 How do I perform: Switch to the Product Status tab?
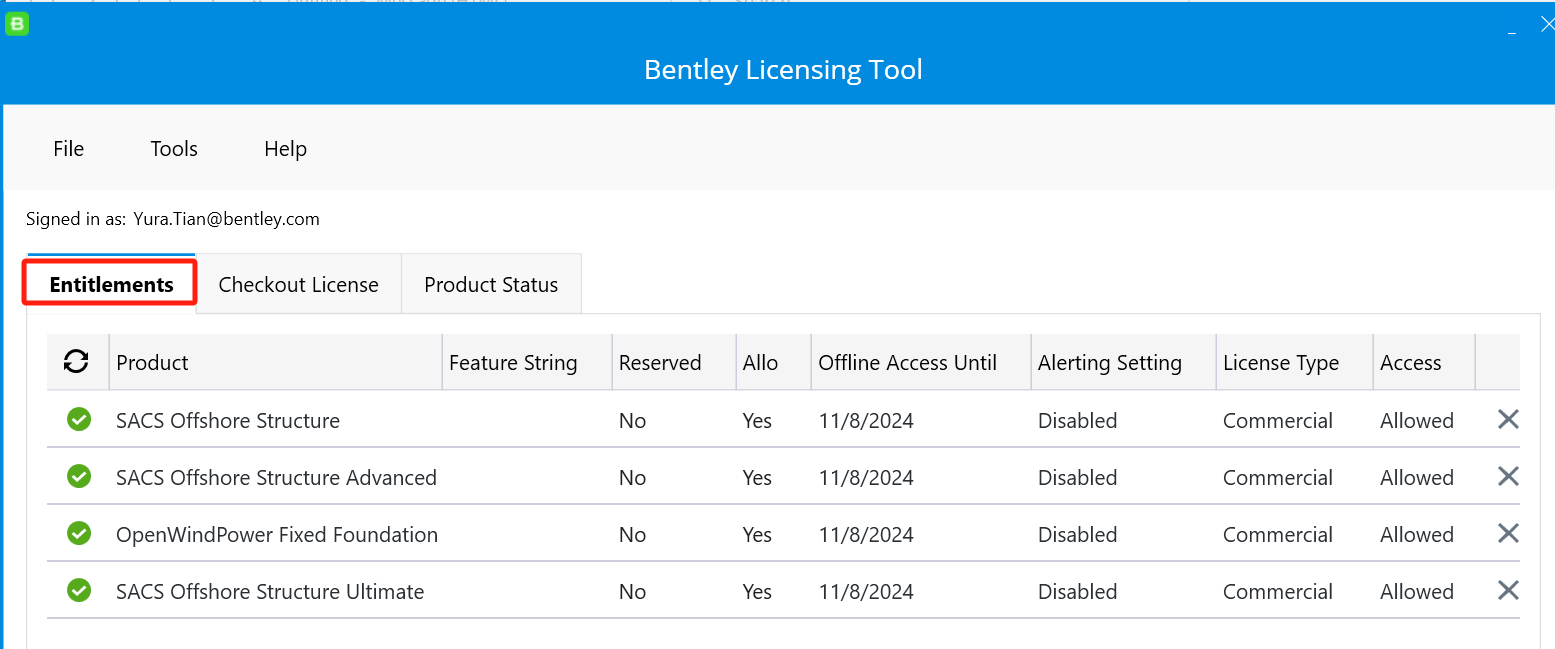click(491, 285)
